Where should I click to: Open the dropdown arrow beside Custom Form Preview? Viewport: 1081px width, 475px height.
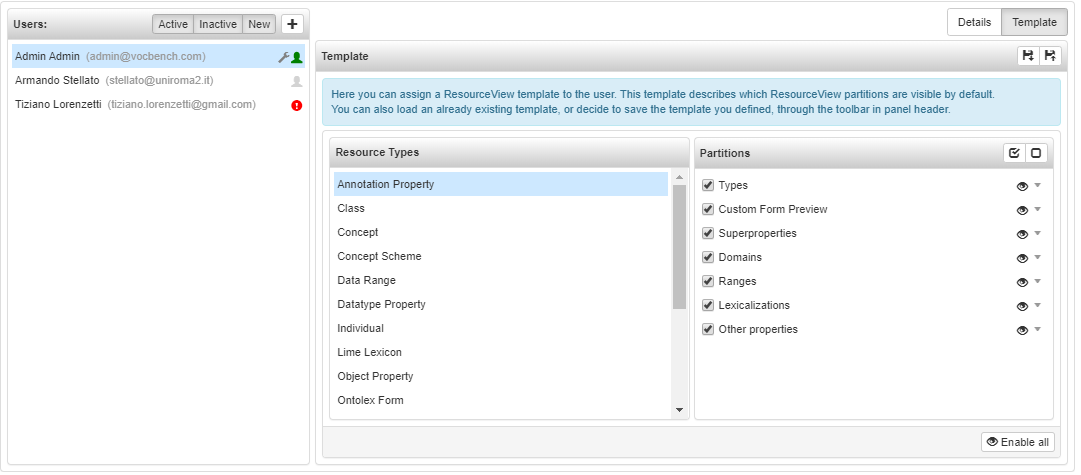coord(1038,209)
